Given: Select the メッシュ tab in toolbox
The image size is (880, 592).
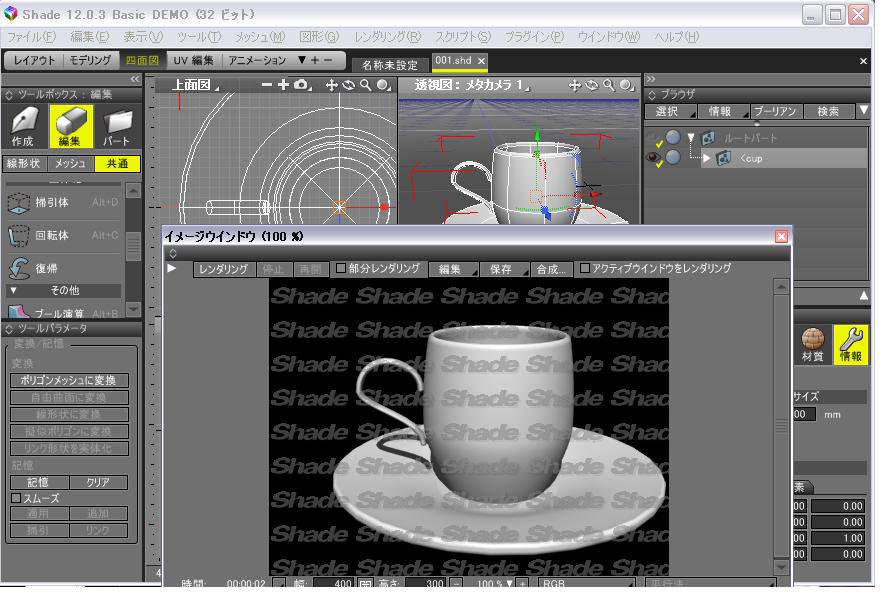Looking at the screenshot, I should (x=70, y=163).
